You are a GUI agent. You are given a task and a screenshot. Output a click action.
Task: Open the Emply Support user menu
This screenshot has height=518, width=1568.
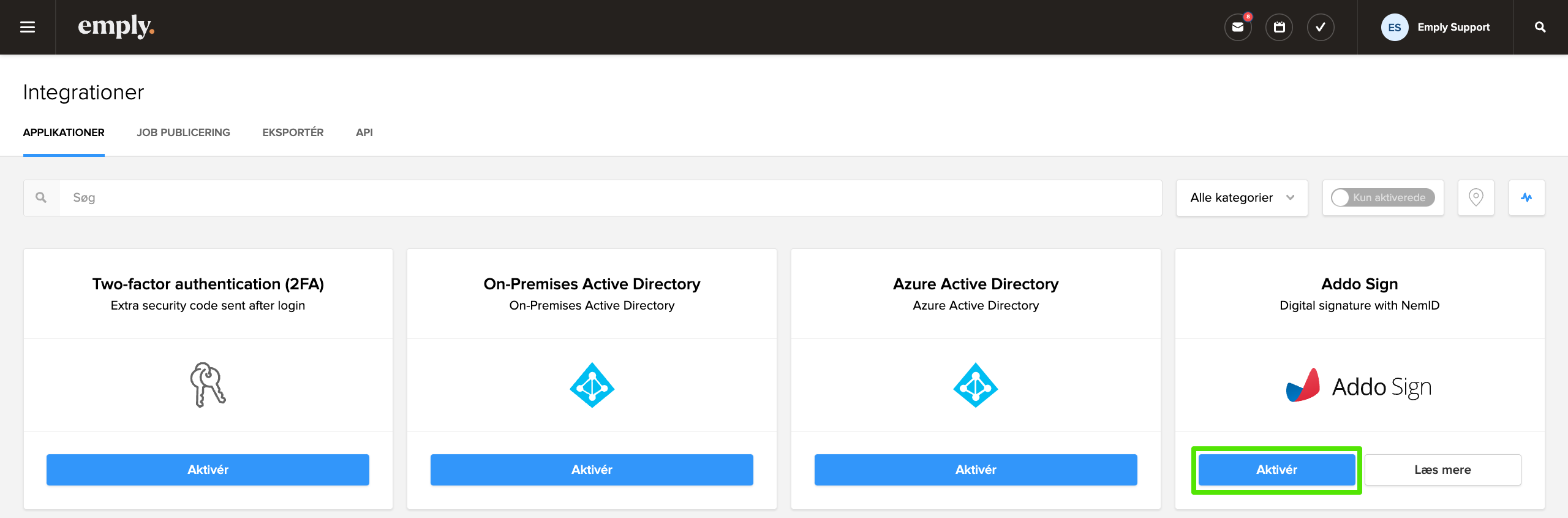pos(1453,27)
